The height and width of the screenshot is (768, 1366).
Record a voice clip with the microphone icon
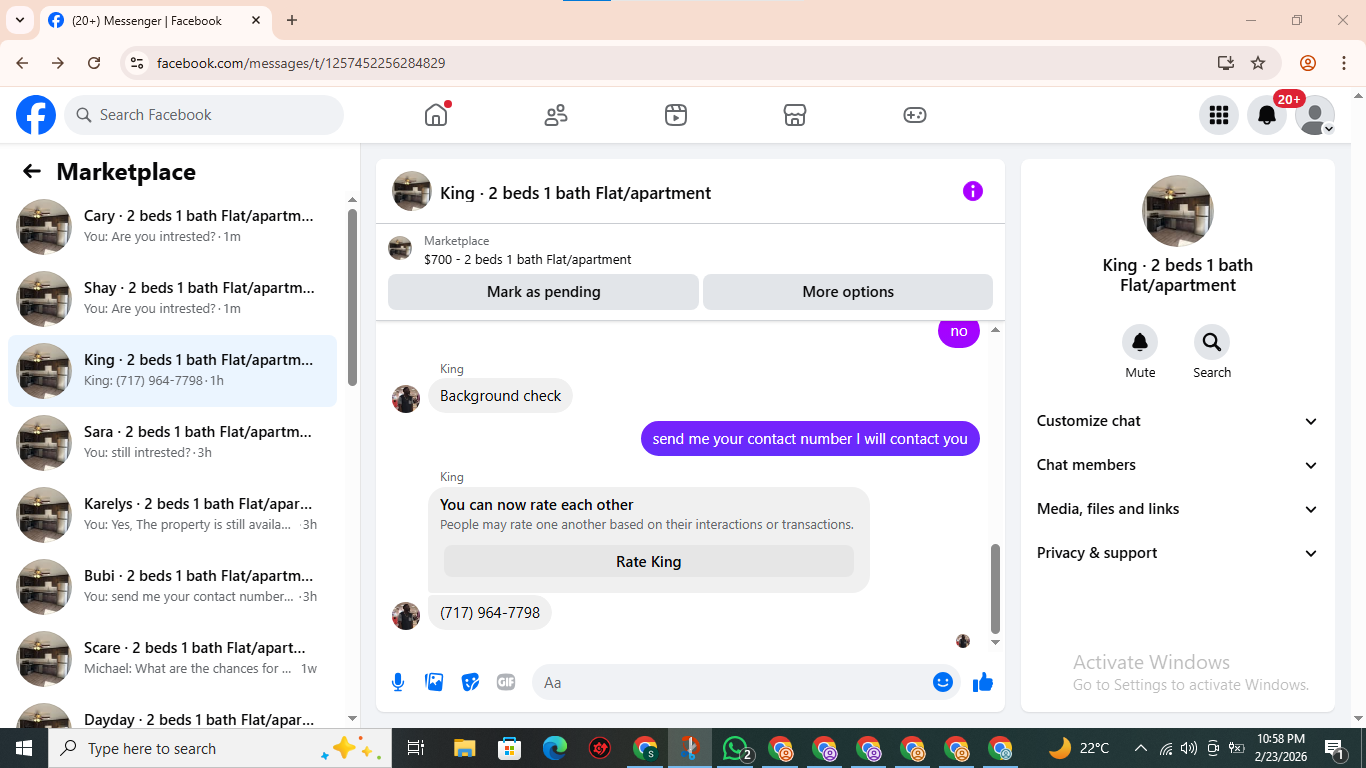click(x=398, y=682)
